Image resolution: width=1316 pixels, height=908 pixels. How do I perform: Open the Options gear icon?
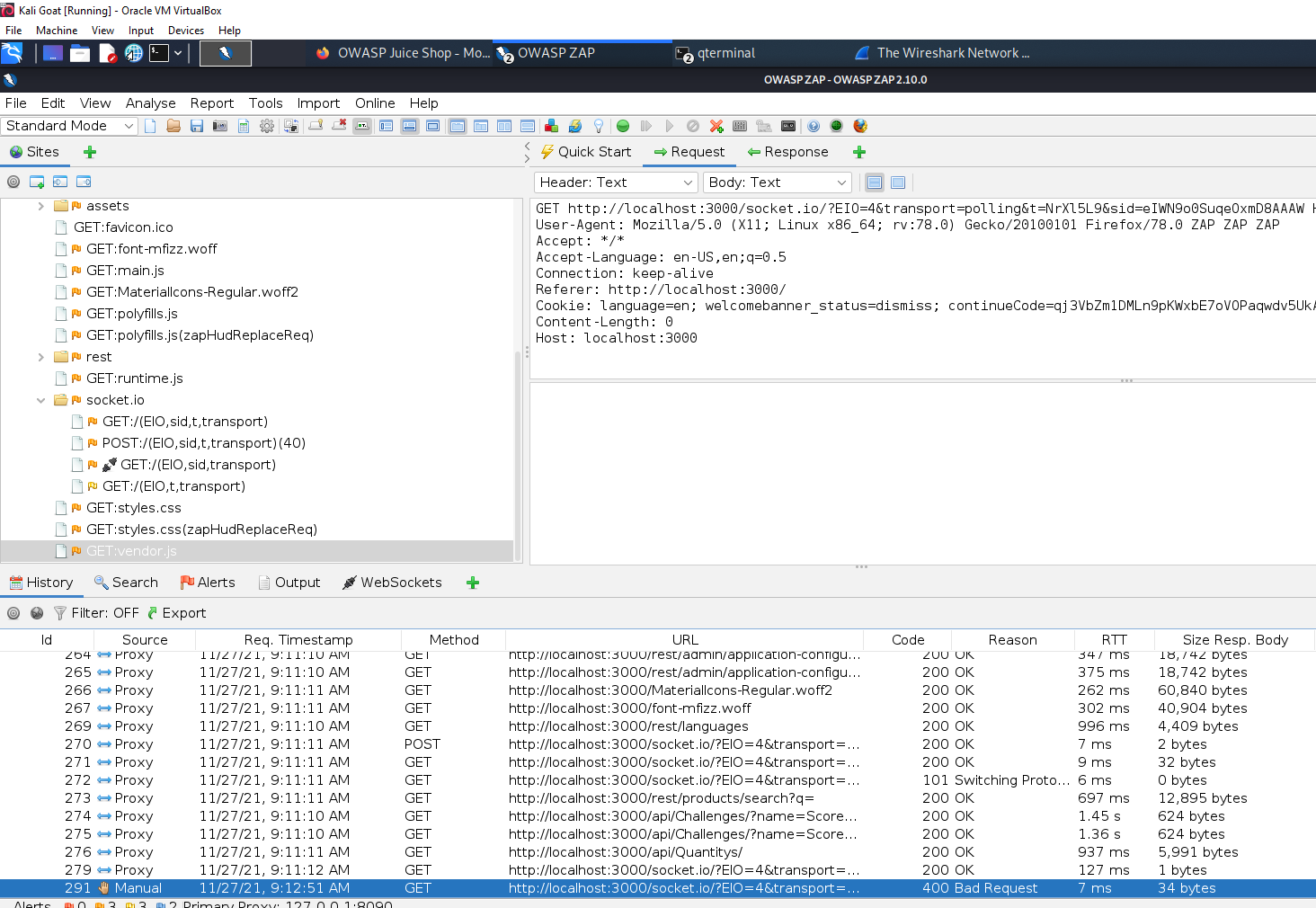pyautogui.click(x=267, y=126)
